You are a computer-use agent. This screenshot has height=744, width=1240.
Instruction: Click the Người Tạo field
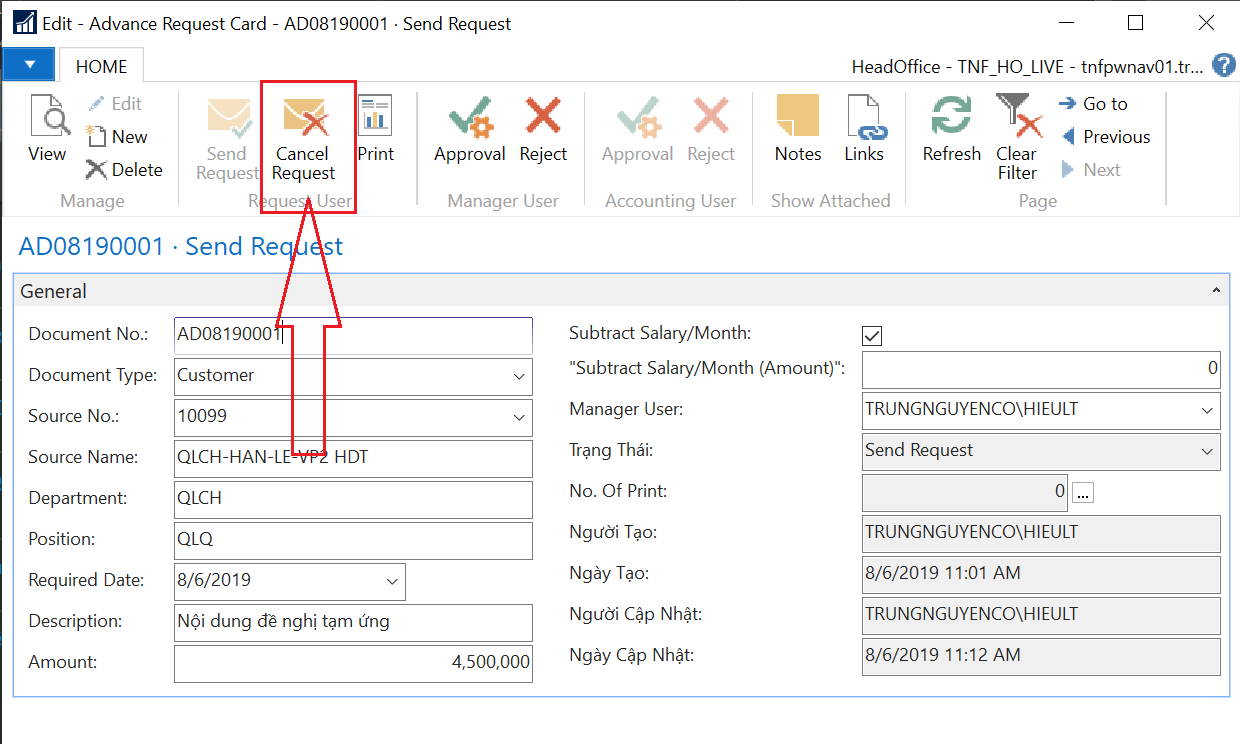[x=1041, y=533]
